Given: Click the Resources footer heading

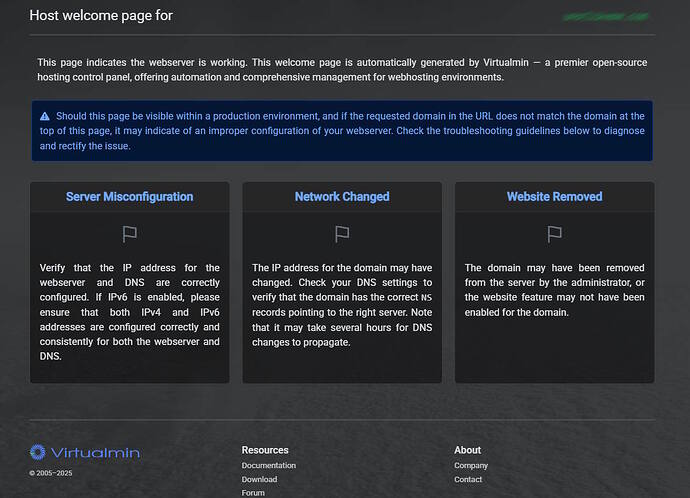Looking at the screenshot, I should 265,450.
